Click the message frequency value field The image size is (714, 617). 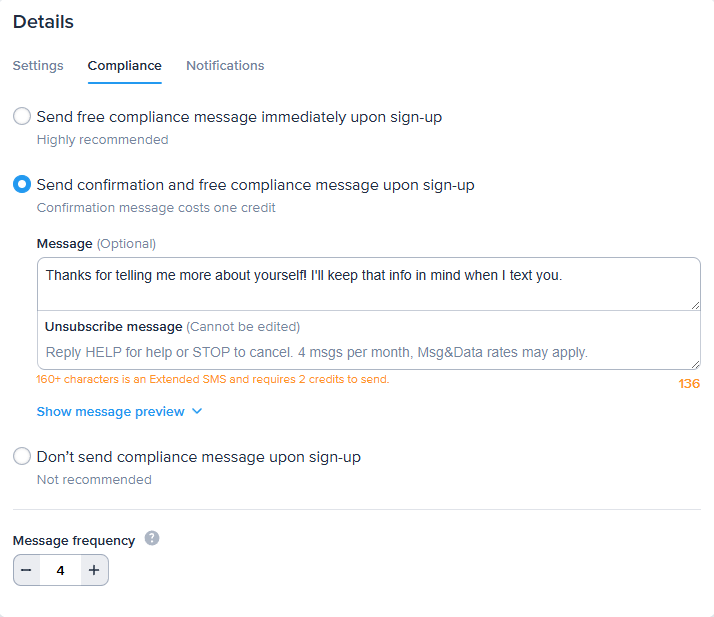click(61, 570)
